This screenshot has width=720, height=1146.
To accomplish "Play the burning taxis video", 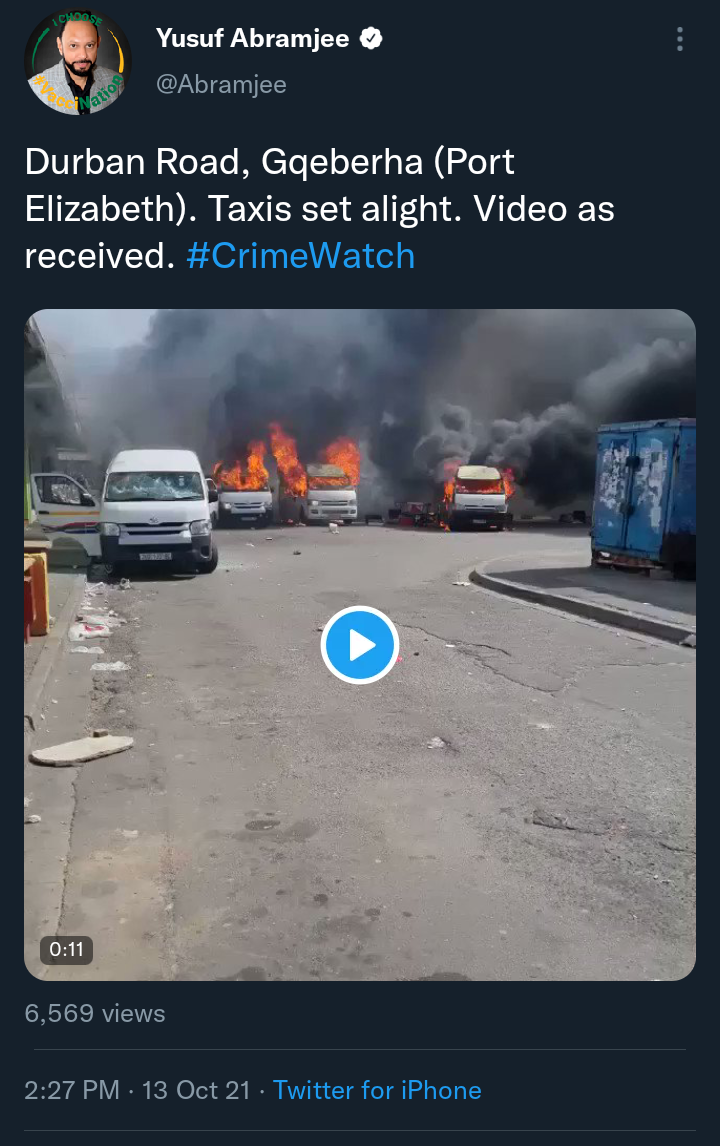I will (360, 645).
